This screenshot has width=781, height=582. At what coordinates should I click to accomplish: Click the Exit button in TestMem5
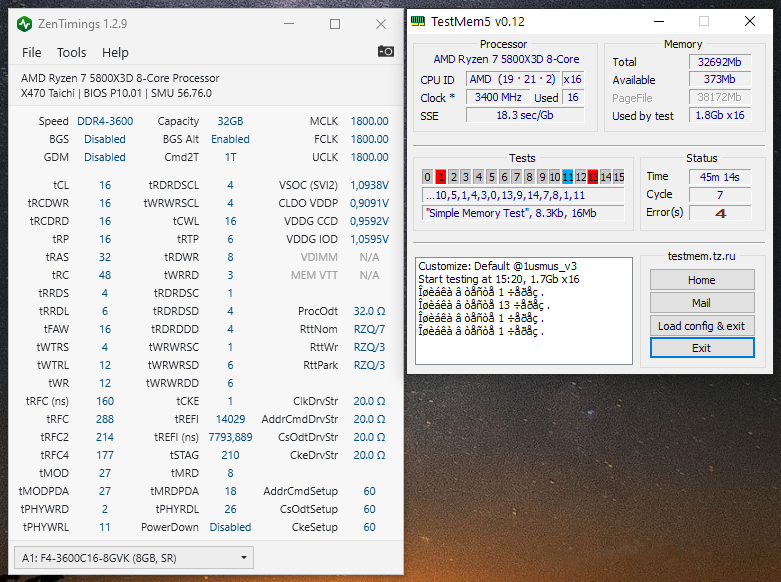click(x=702, y=348)
